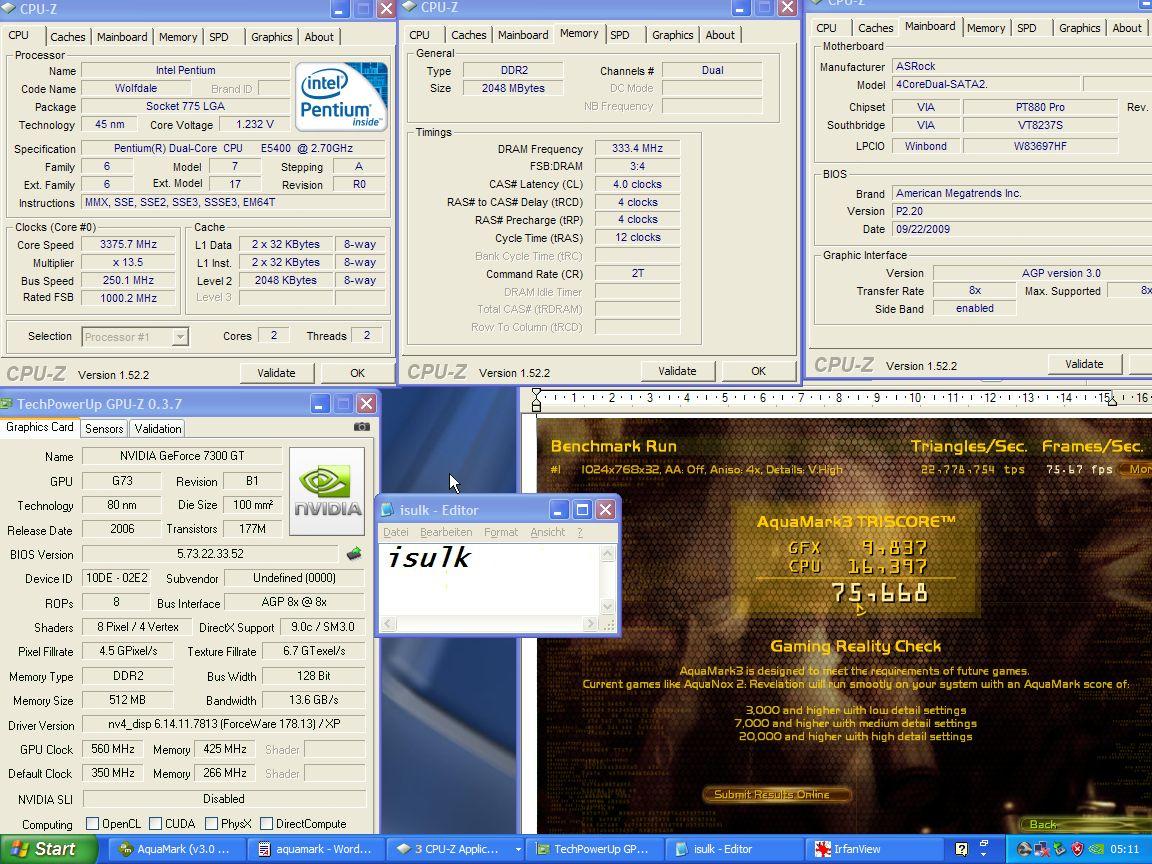This screenshot has width=1152, height=864.
Task: Click the GPU-Z screenshot camera icon
Action: pos(361,426)
